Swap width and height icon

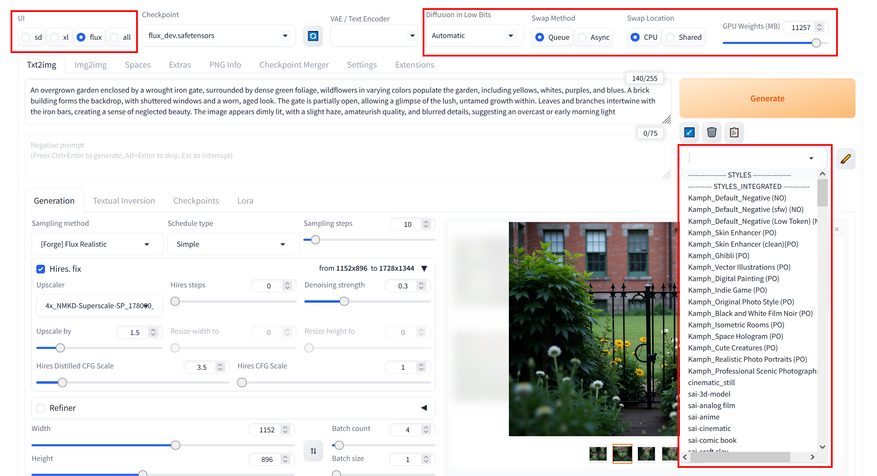click(313, 451)
